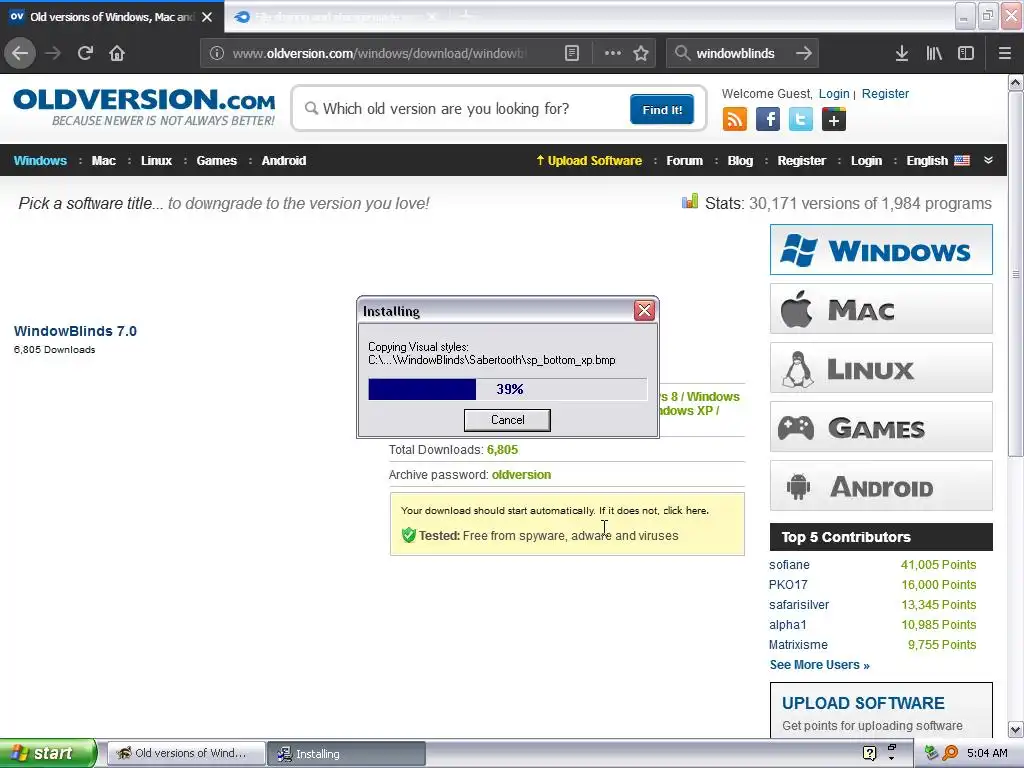Viewport: 1024px width, 768px height.
Task: Click the oldversion archive password link
Action: click(x=521, y=475)
